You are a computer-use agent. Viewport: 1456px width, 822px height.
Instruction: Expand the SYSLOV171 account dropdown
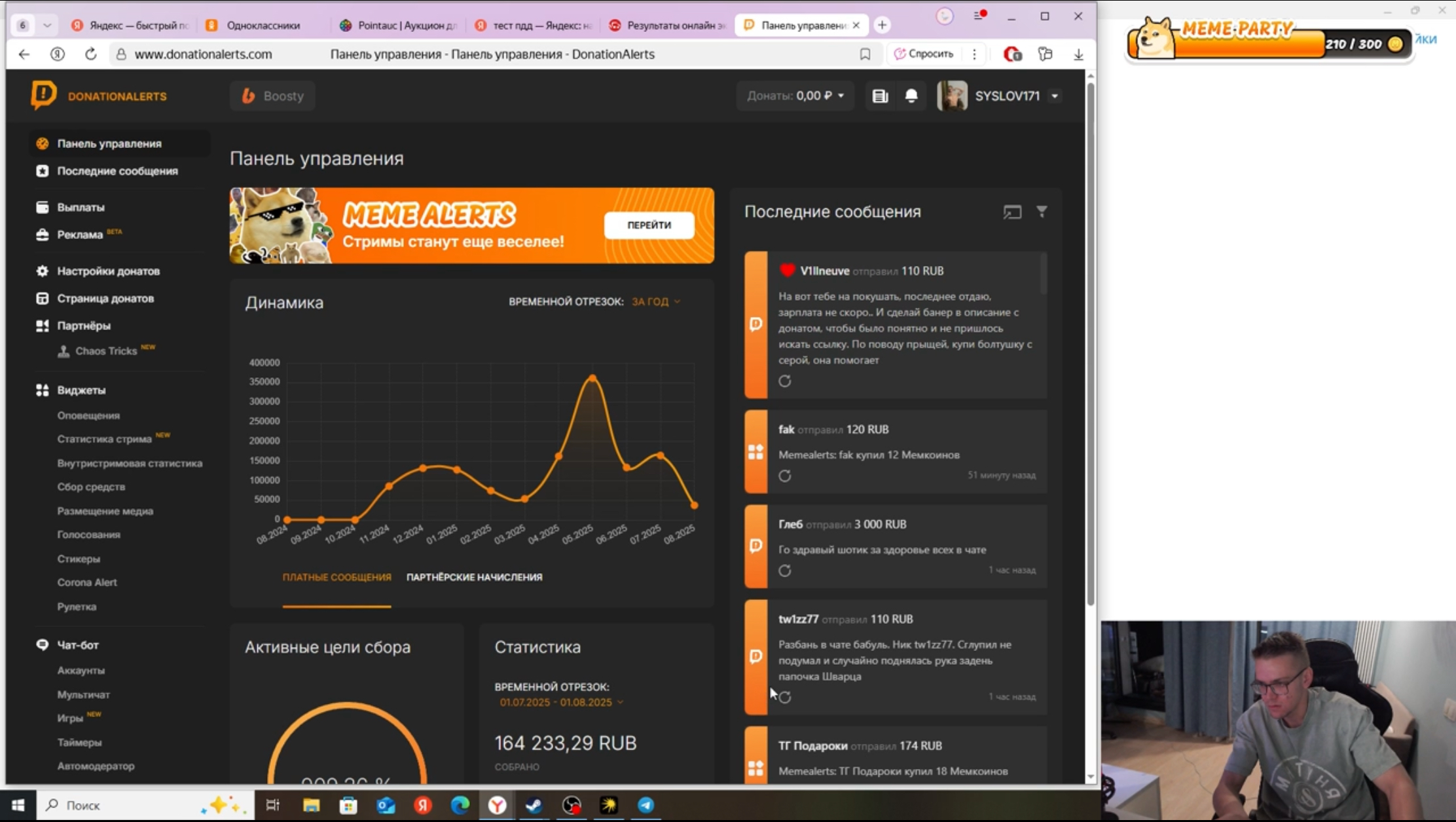(1055, 96)
